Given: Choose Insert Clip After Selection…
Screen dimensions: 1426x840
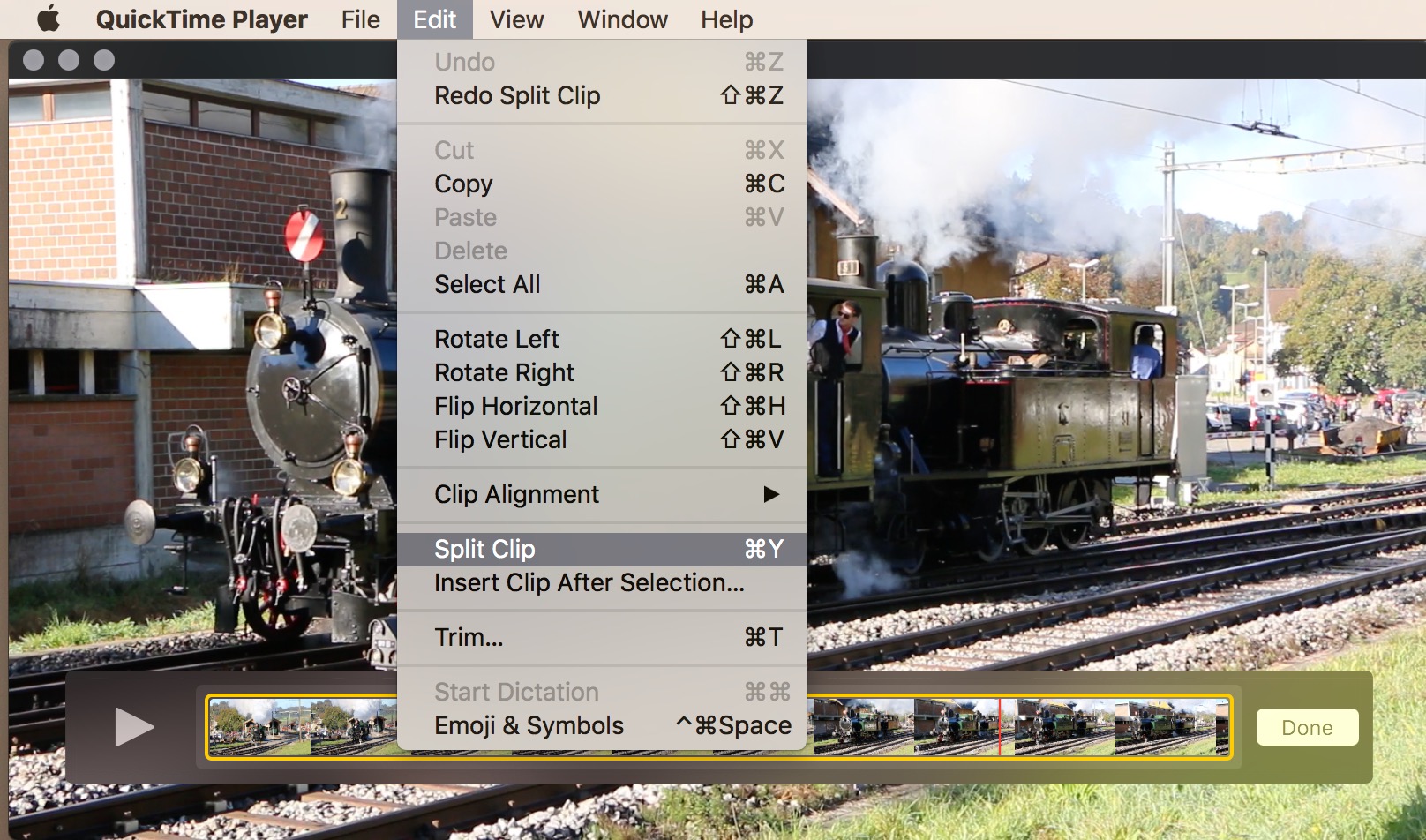Looking at the screenshot, I should point(602,582).
